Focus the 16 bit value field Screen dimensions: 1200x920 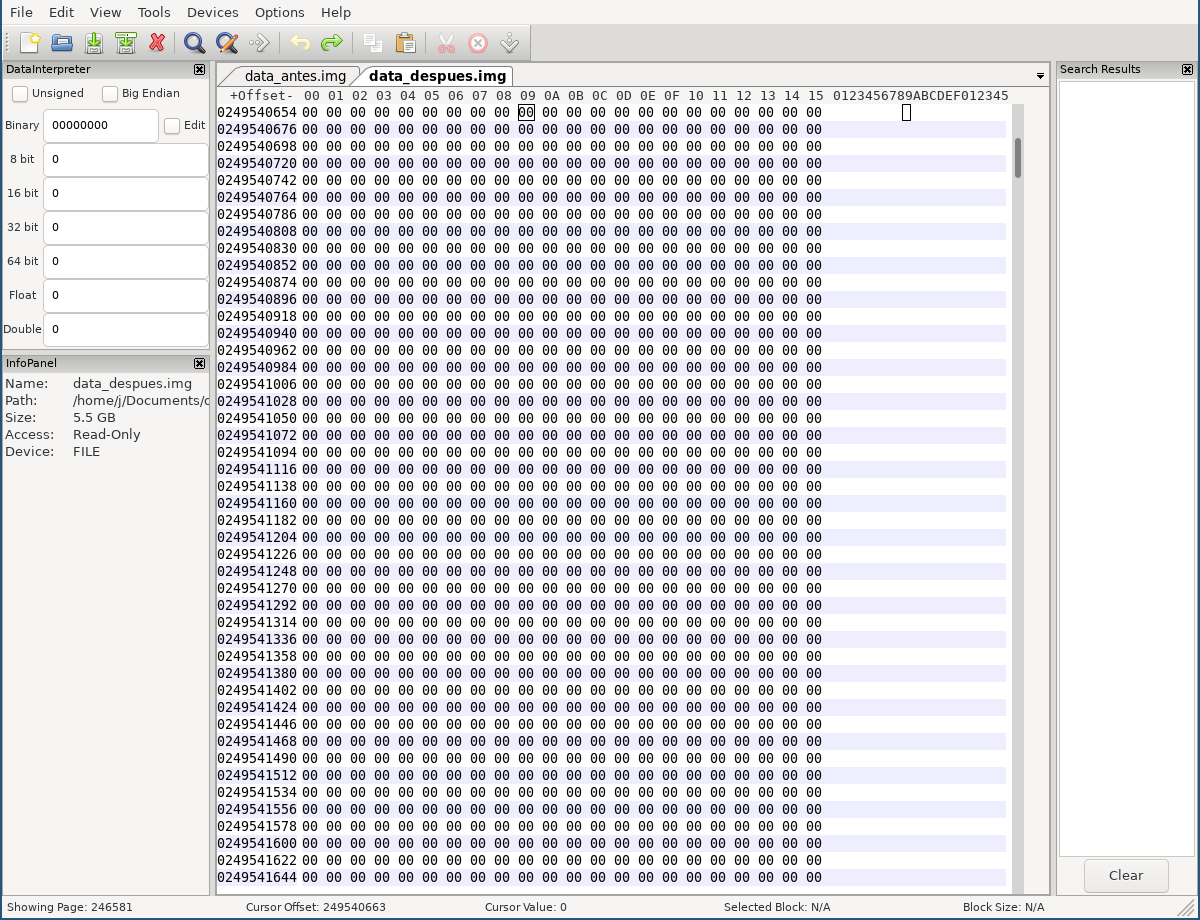pyautogui.click(x=126, y=193)
